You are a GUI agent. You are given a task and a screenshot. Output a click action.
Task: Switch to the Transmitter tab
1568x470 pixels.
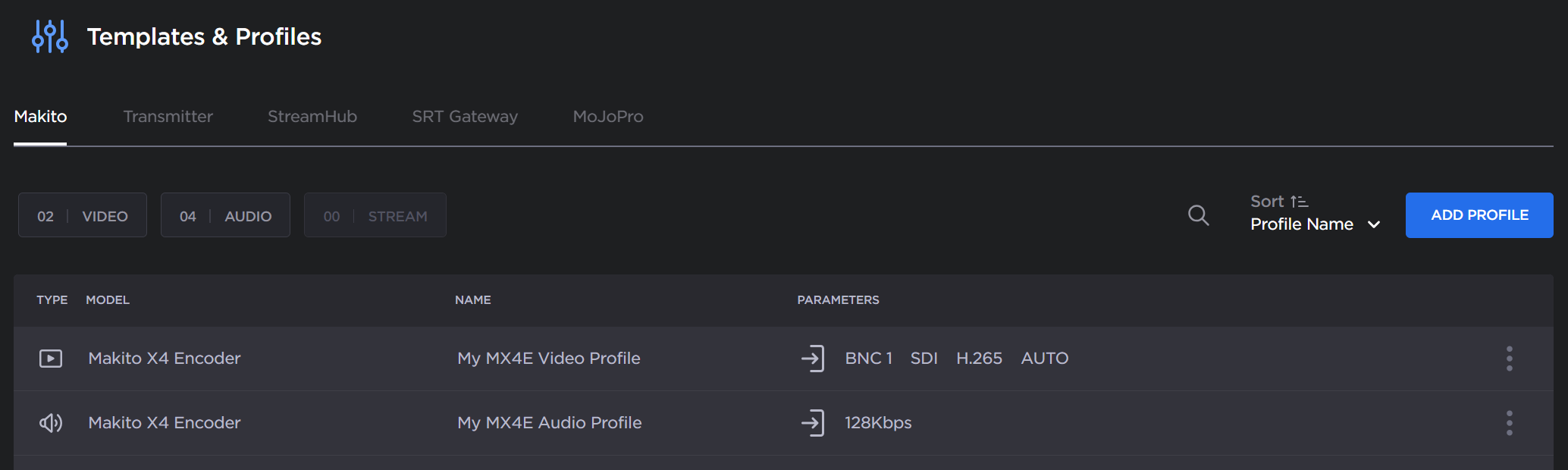click(x=168, y=116)
